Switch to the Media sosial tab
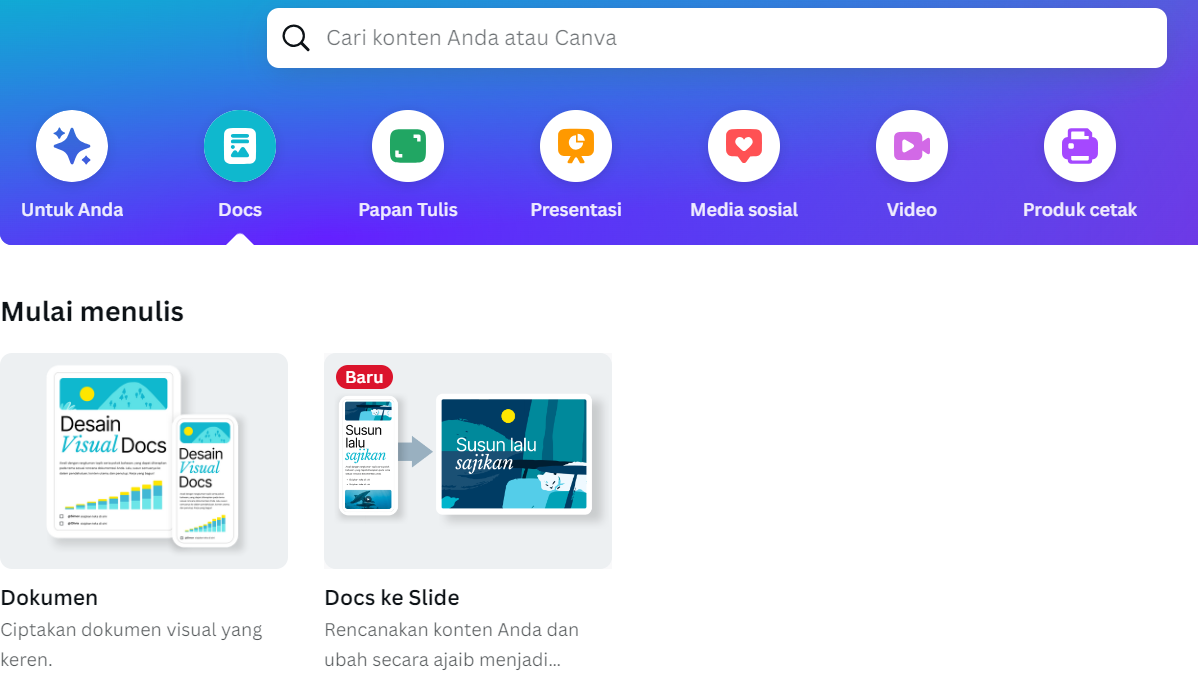The height and width of the screenshot is (687, 1198). [743, 210]
